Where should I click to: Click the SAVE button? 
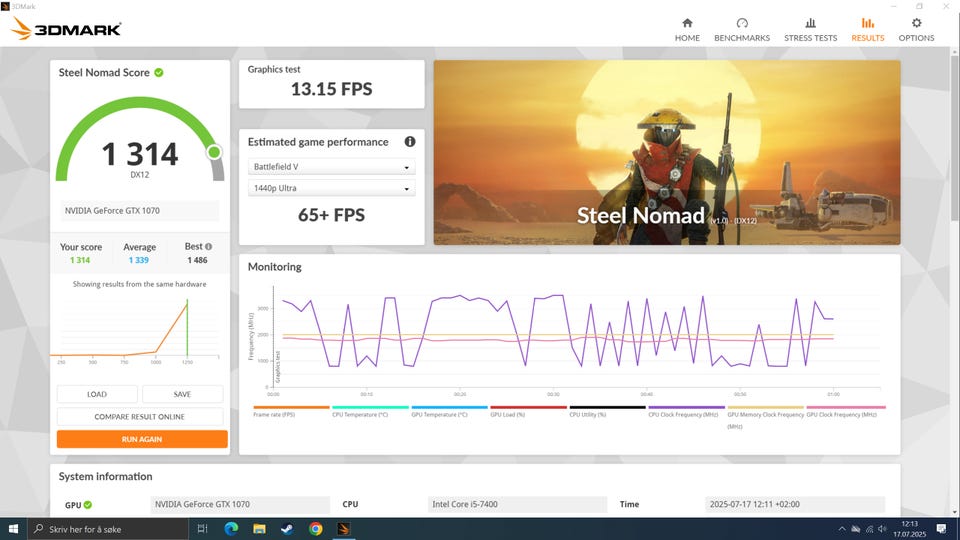click(182, 394)
